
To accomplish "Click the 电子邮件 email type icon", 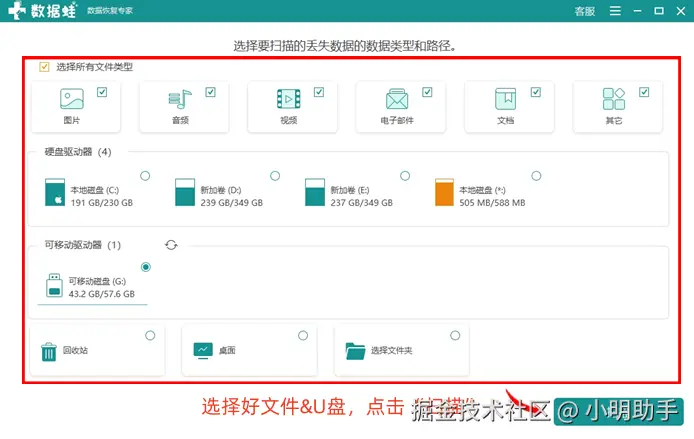I will [397, 99].
